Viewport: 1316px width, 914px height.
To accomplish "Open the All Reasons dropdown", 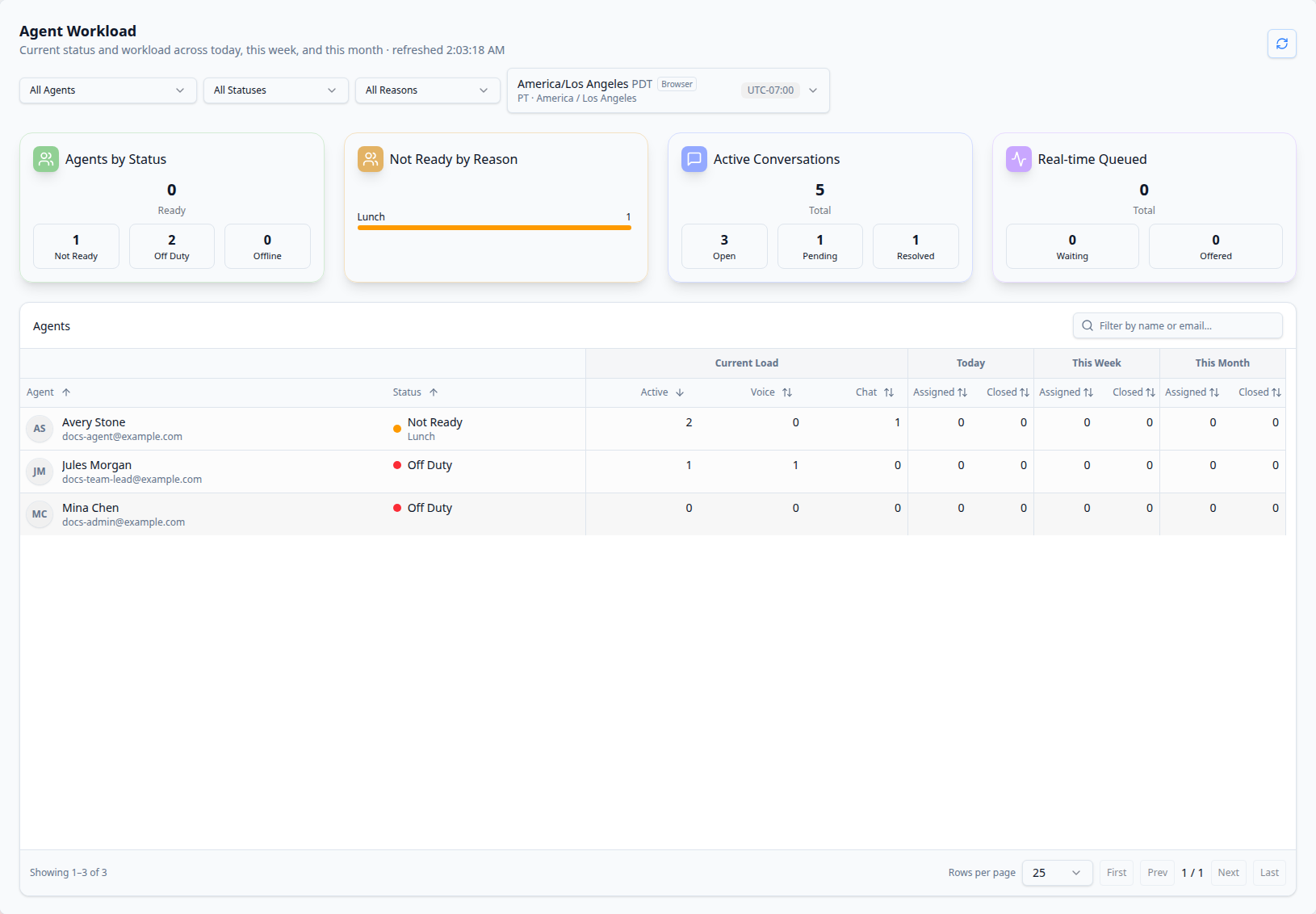I will click(x=428, y=90).
